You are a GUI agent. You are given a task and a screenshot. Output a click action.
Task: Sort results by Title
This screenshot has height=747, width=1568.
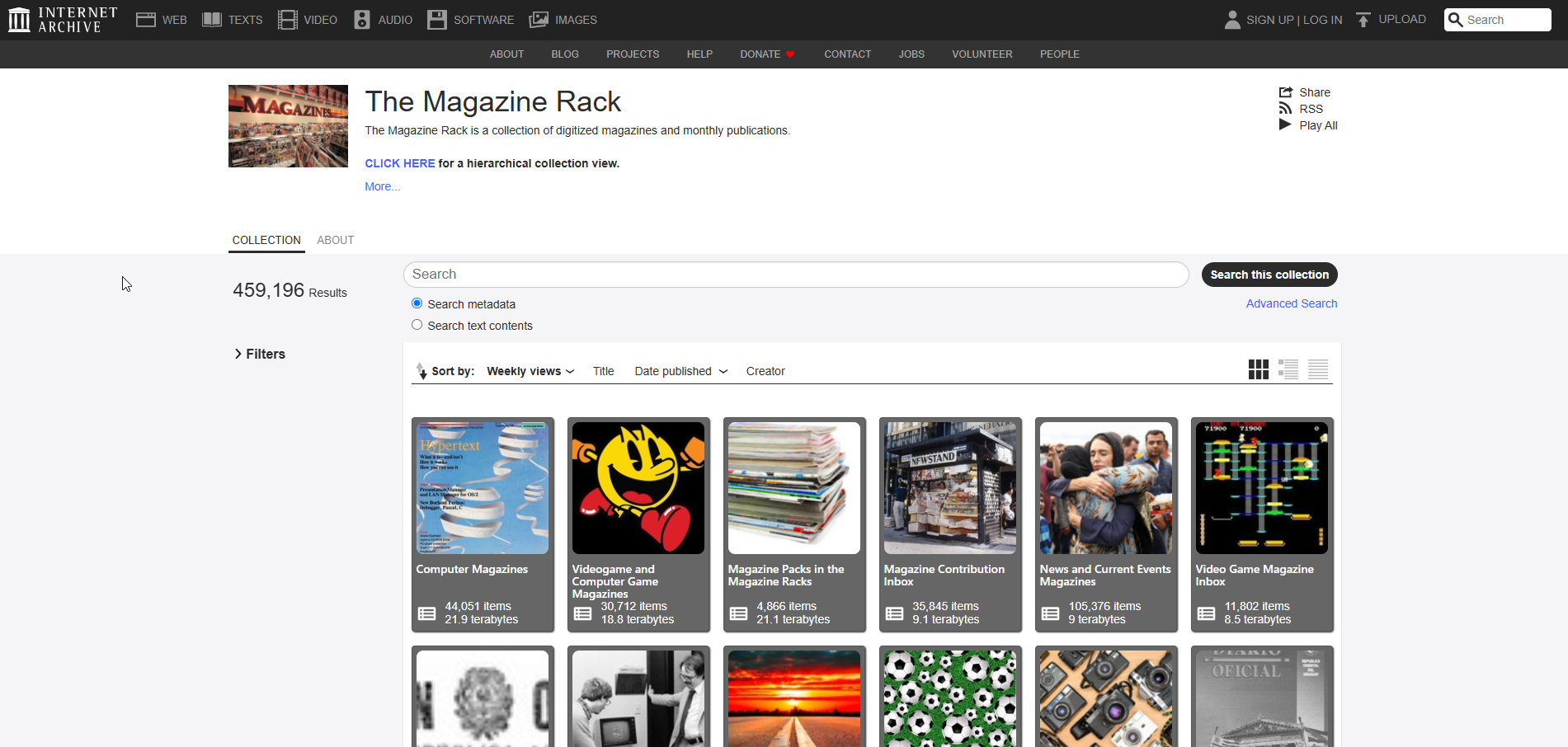604,371
